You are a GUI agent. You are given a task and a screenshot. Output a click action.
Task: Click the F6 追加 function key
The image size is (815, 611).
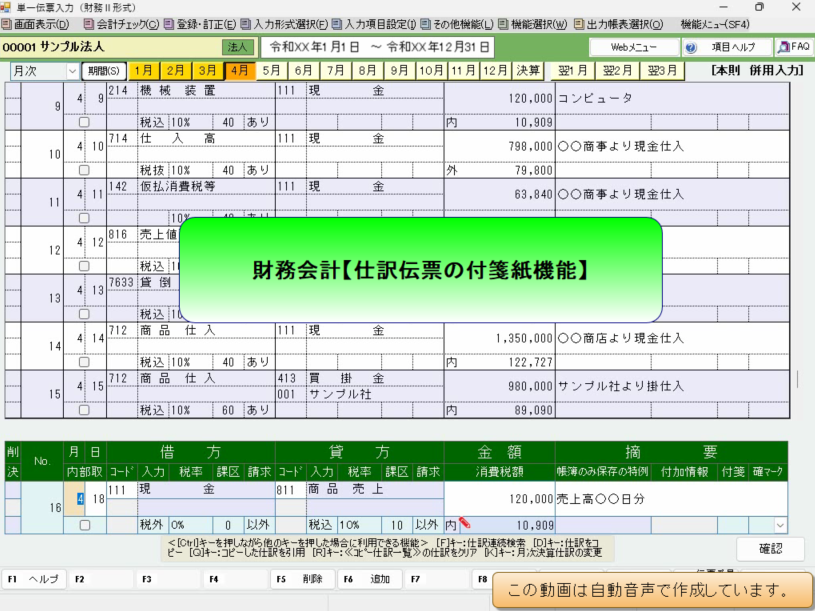pos(370,579)
